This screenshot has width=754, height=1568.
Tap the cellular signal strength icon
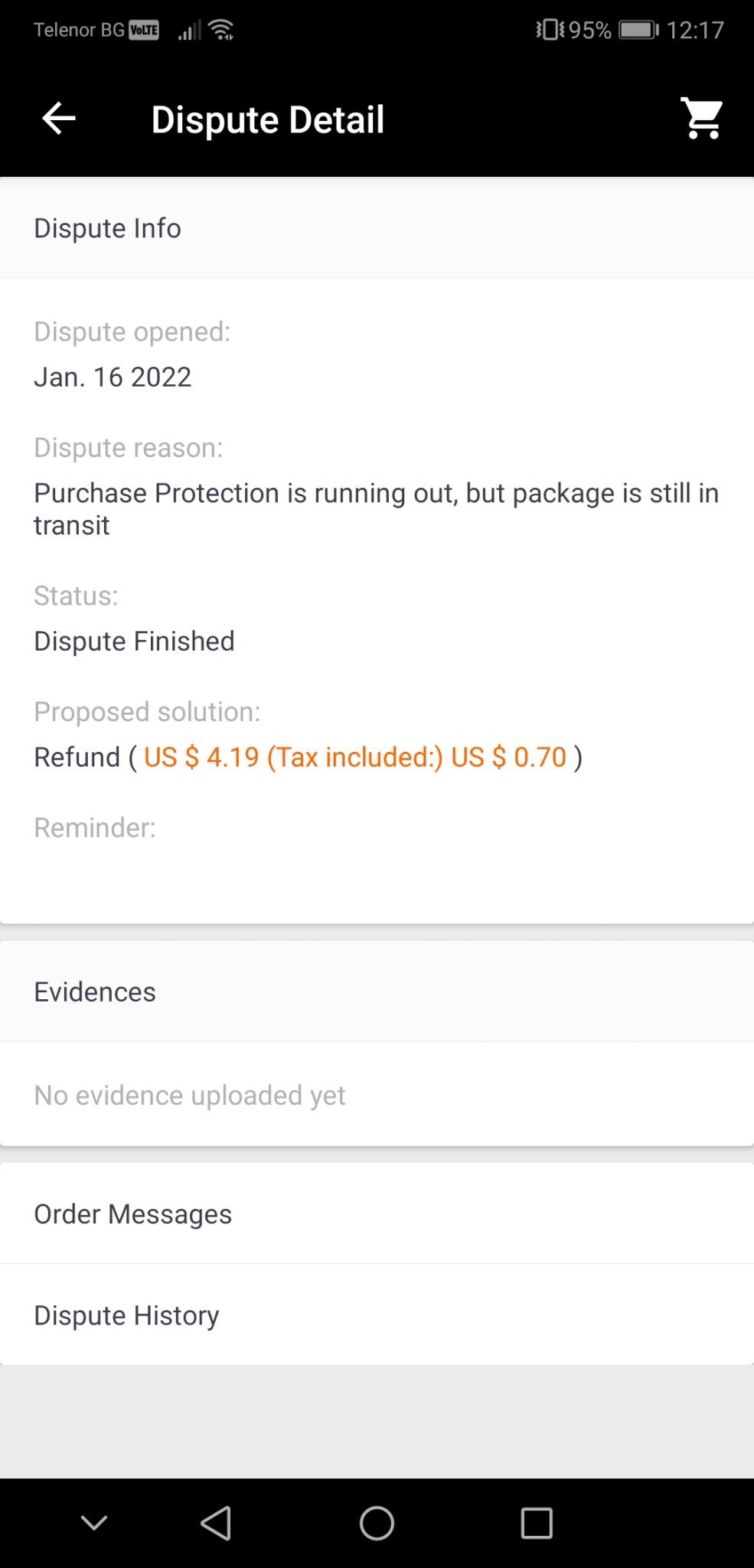[x=189, y=31]
